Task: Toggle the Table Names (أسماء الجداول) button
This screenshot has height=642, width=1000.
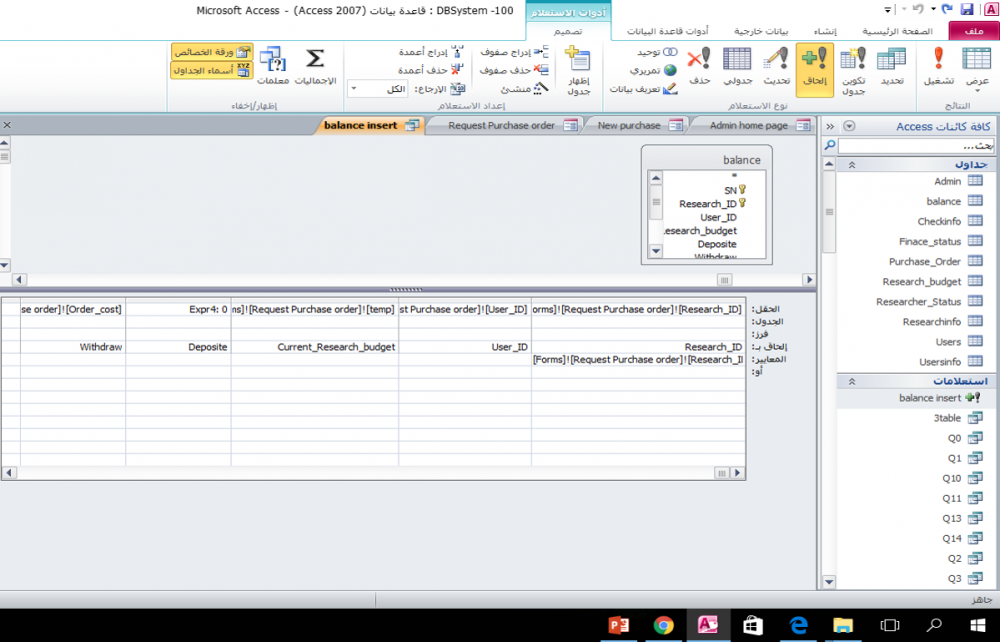Action: point(211,70)
